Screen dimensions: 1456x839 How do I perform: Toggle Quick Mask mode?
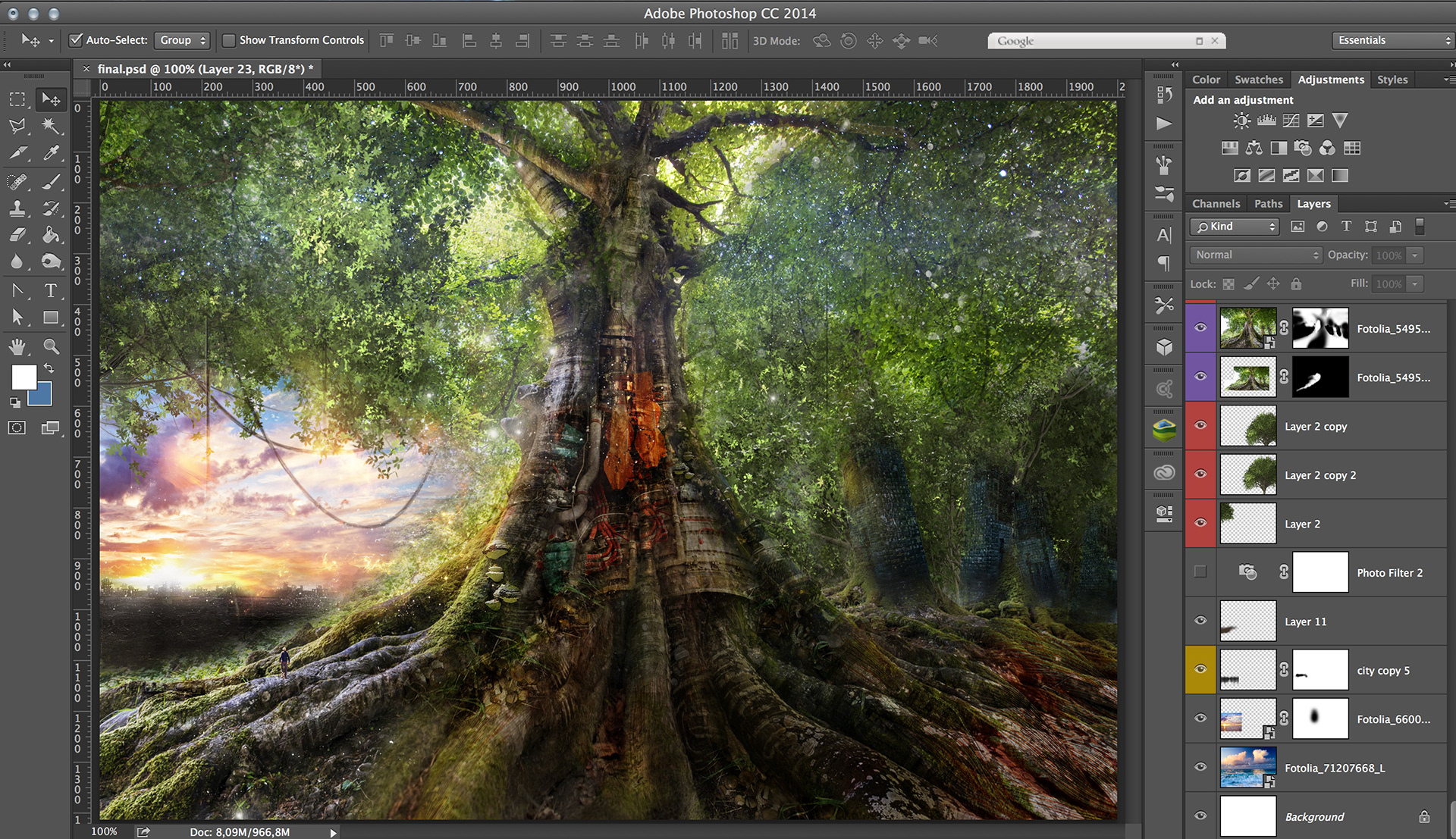tap(17, 428)
